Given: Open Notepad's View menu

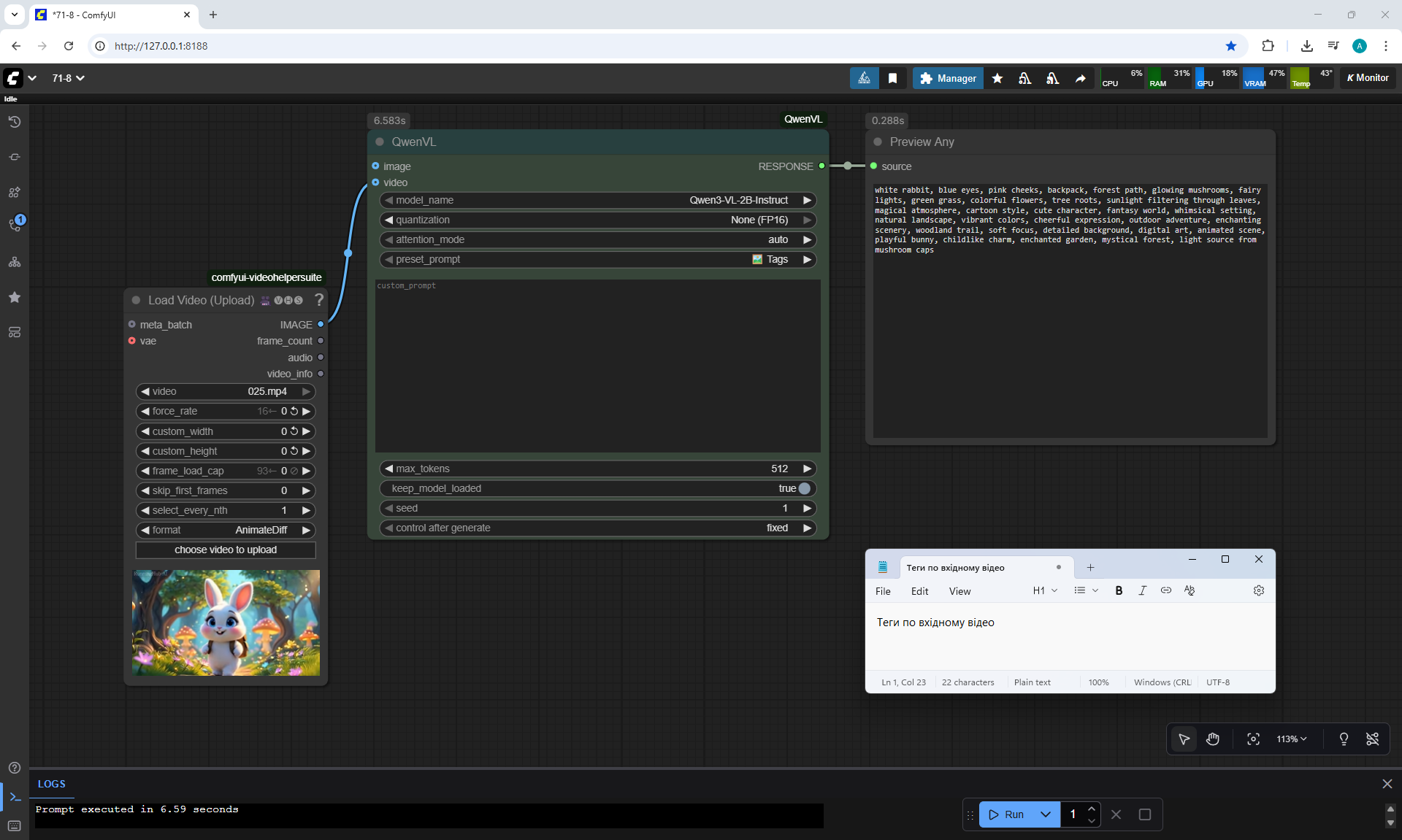Looking at the screenshot, I should [x=959, y=591].
